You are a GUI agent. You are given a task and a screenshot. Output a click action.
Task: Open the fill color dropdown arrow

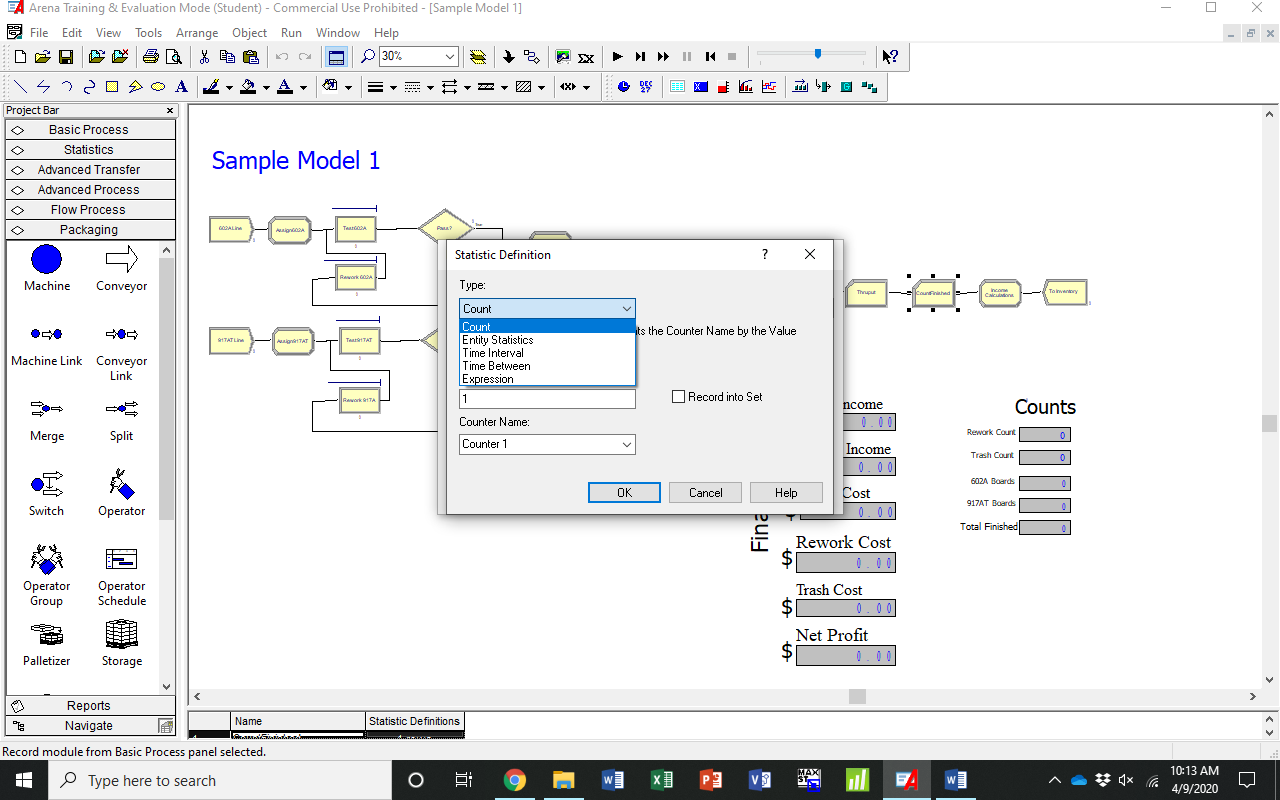[x=266, y=87]
